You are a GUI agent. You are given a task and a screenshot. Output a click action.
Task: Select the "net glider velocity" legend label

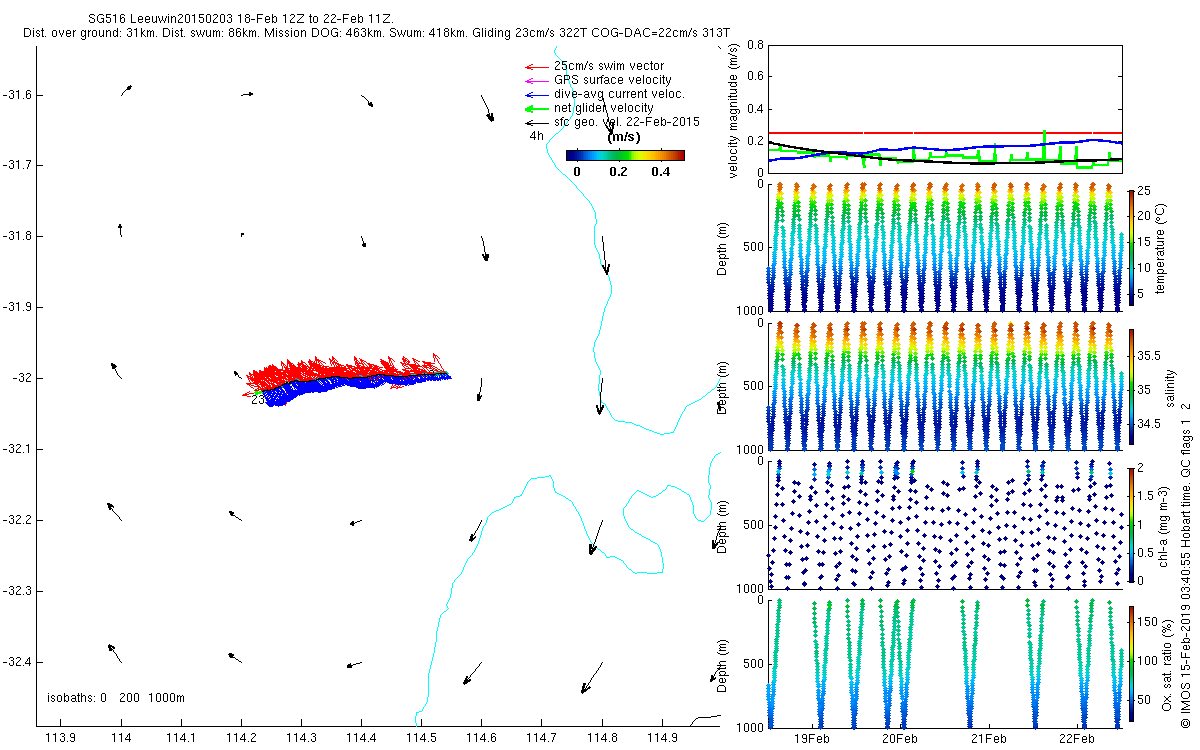tap(603, 108)
